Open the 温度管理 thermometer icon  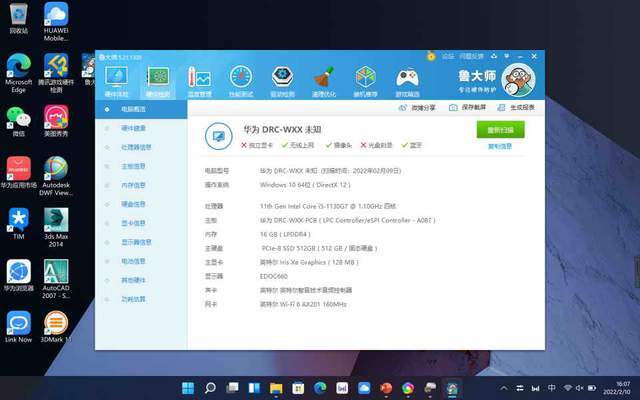coord(199,77)
